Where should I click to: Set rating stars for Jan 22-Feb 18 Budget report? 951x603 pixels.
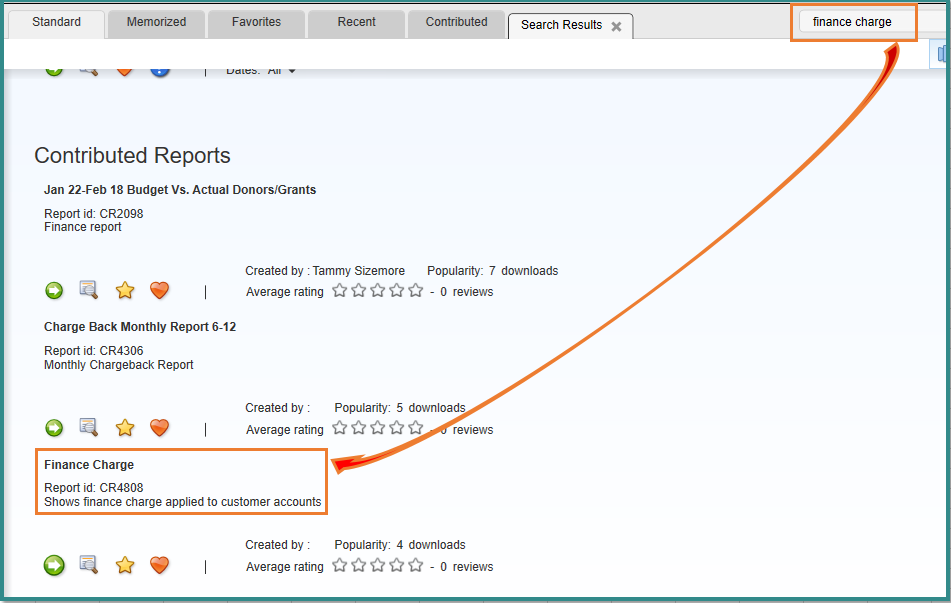(x=377, y=291)
